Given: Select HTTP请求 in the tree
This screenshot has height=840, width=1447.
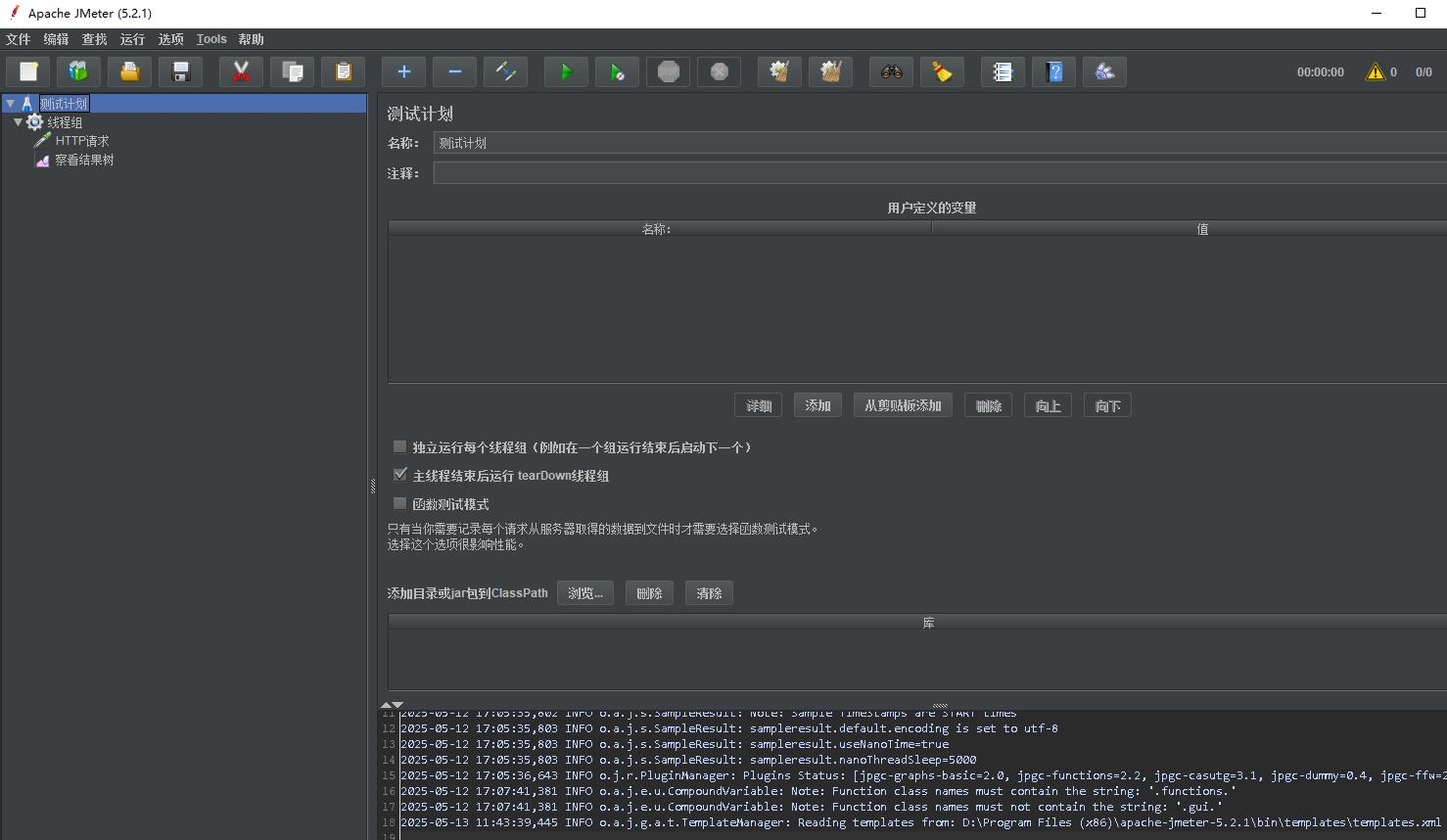Looking at the screenshot, I should 82,141.
